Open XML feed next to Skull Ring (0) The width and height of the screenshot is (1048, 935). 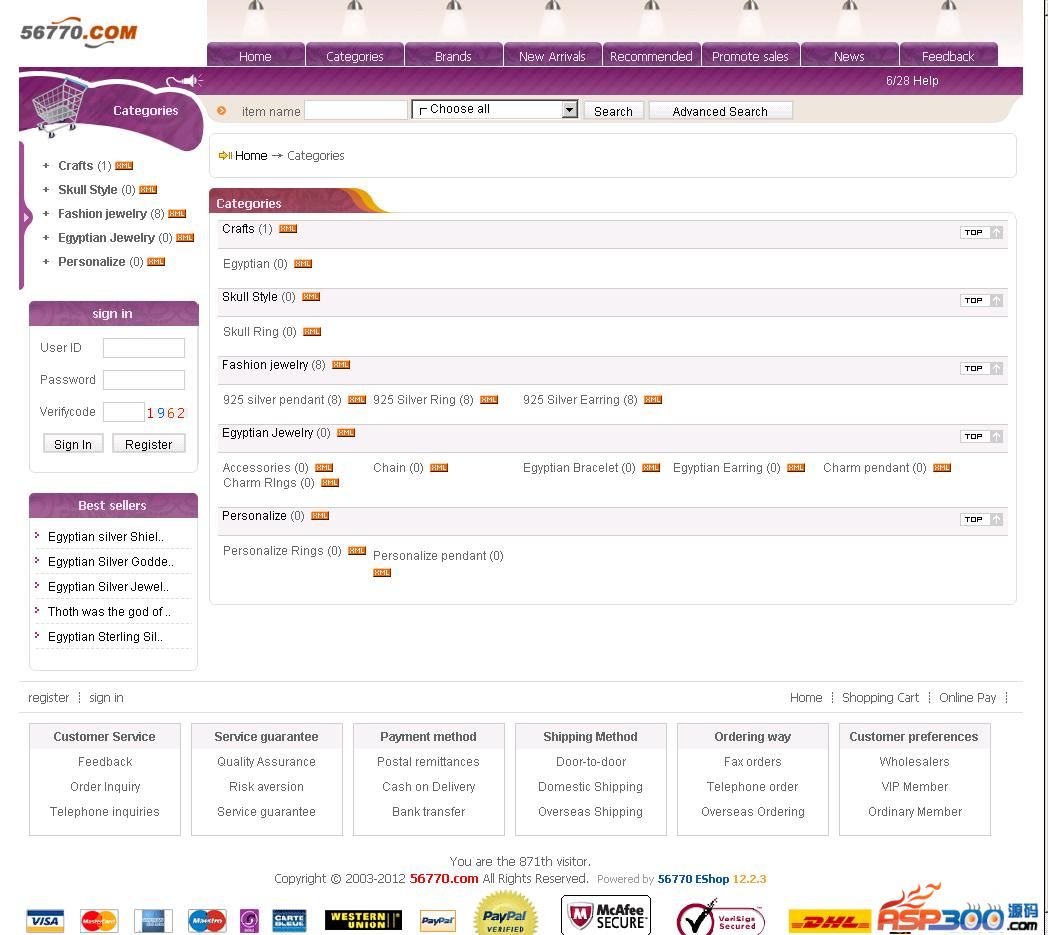point(312,332)
